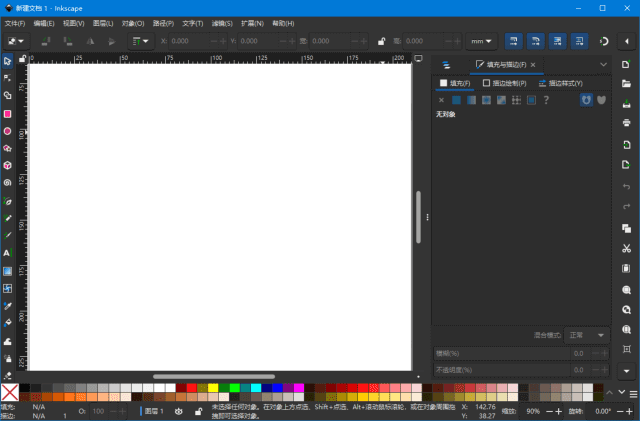Expand the dock panel chevron menu

[x=603, y=64]
